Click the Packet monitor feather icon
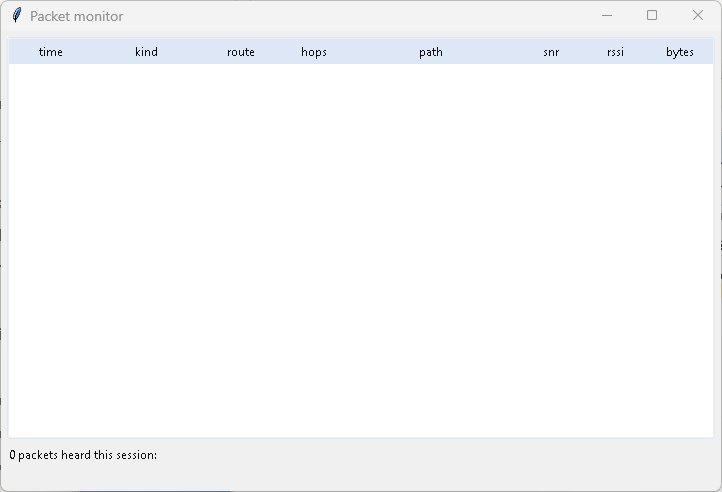Viewport: 722px width, 492px height. [17, 15]
